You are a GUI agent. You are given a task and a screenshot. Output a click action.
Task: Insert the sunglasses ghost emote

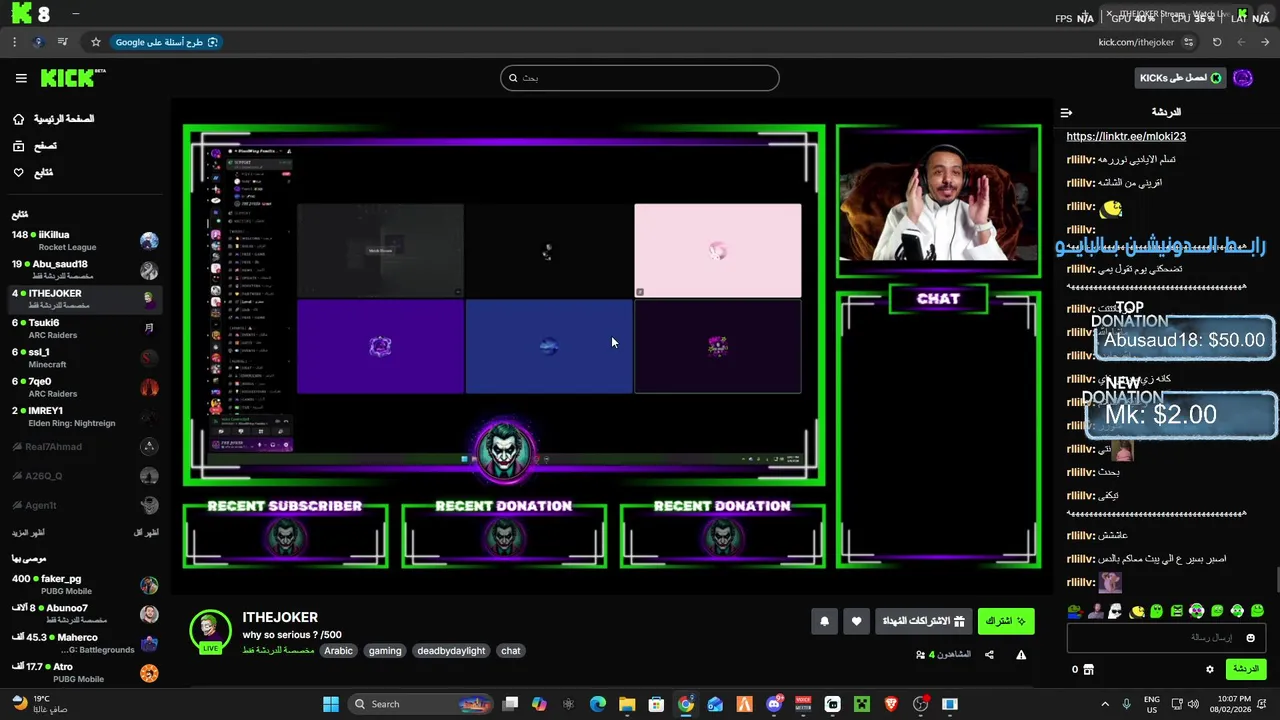pyautogui.click(x=1115, y=611)
